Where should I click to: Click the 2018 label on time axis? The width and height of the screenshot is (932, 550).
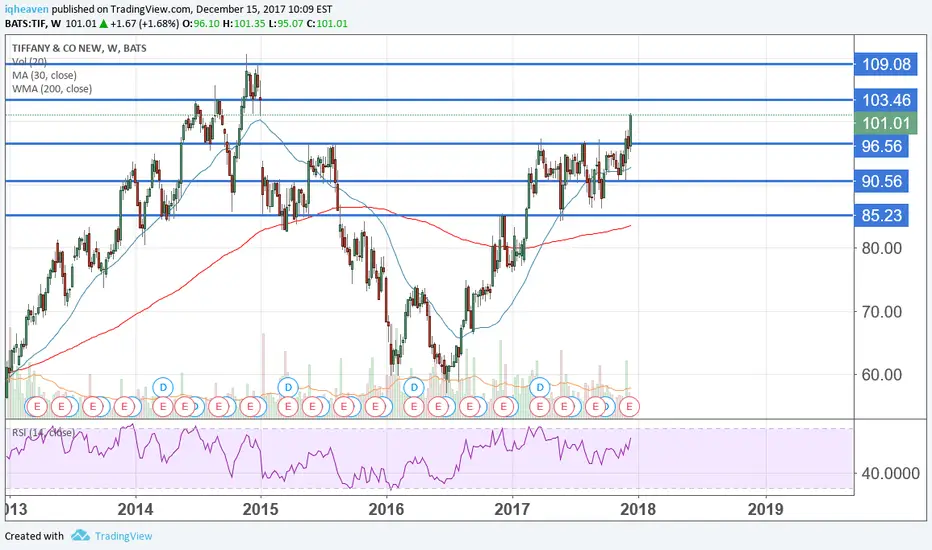[638, 509]
